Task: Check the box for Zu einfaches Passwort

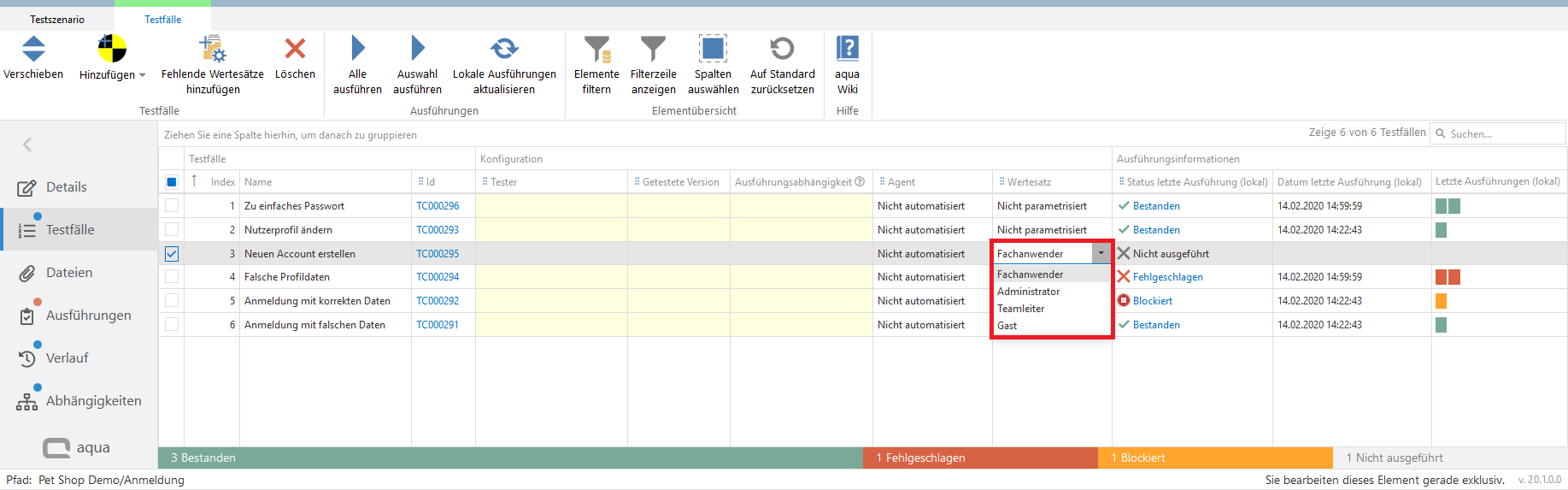Action: [172, 206]
